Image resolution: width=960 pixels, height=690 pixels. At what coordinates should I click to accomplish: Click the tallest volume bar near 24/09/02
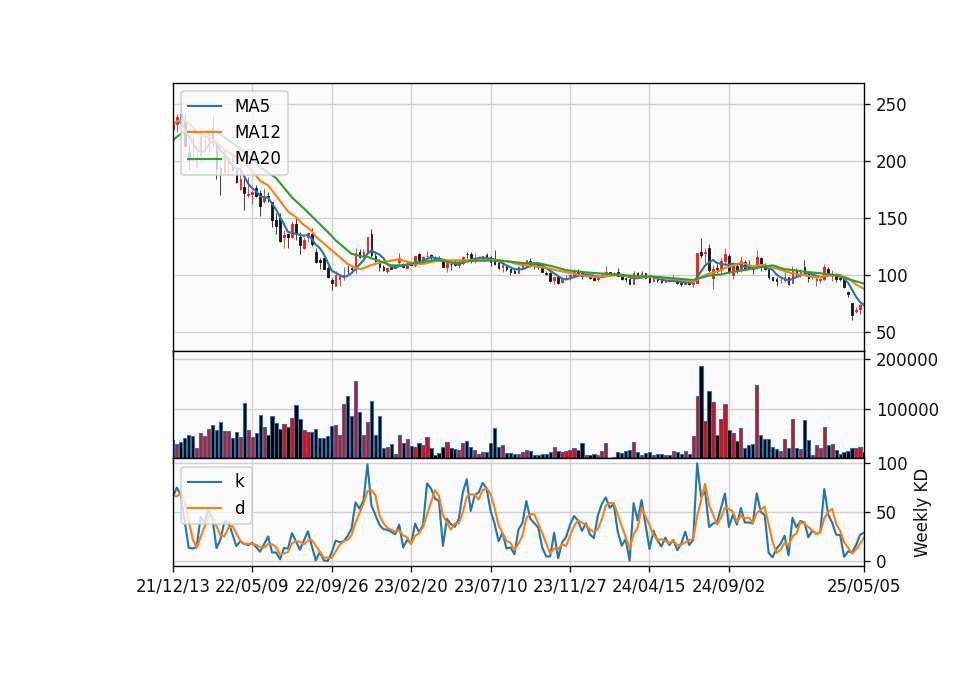702,412
